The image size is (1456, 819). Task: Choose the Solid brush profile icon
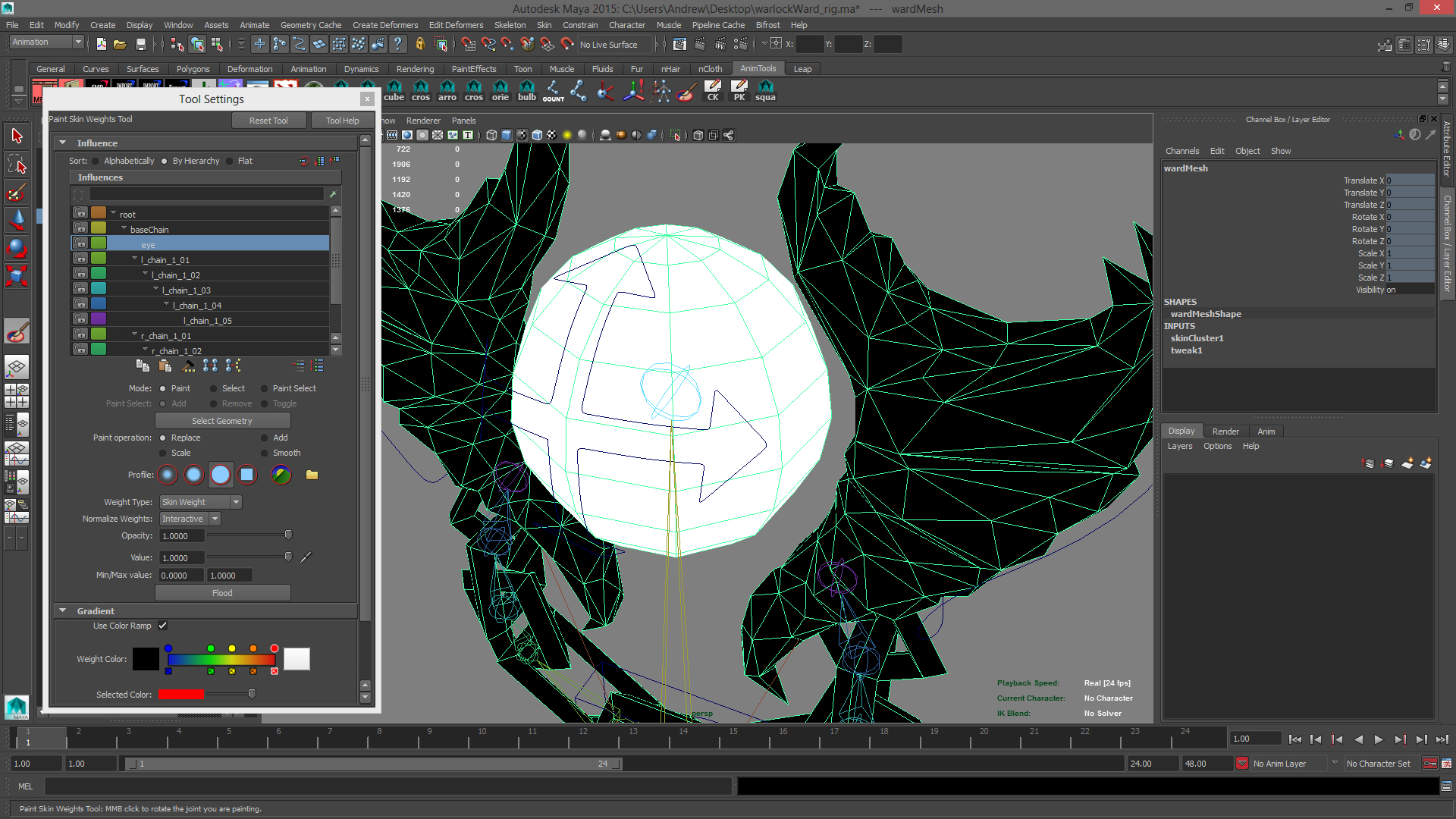click(x=221, y=475)
